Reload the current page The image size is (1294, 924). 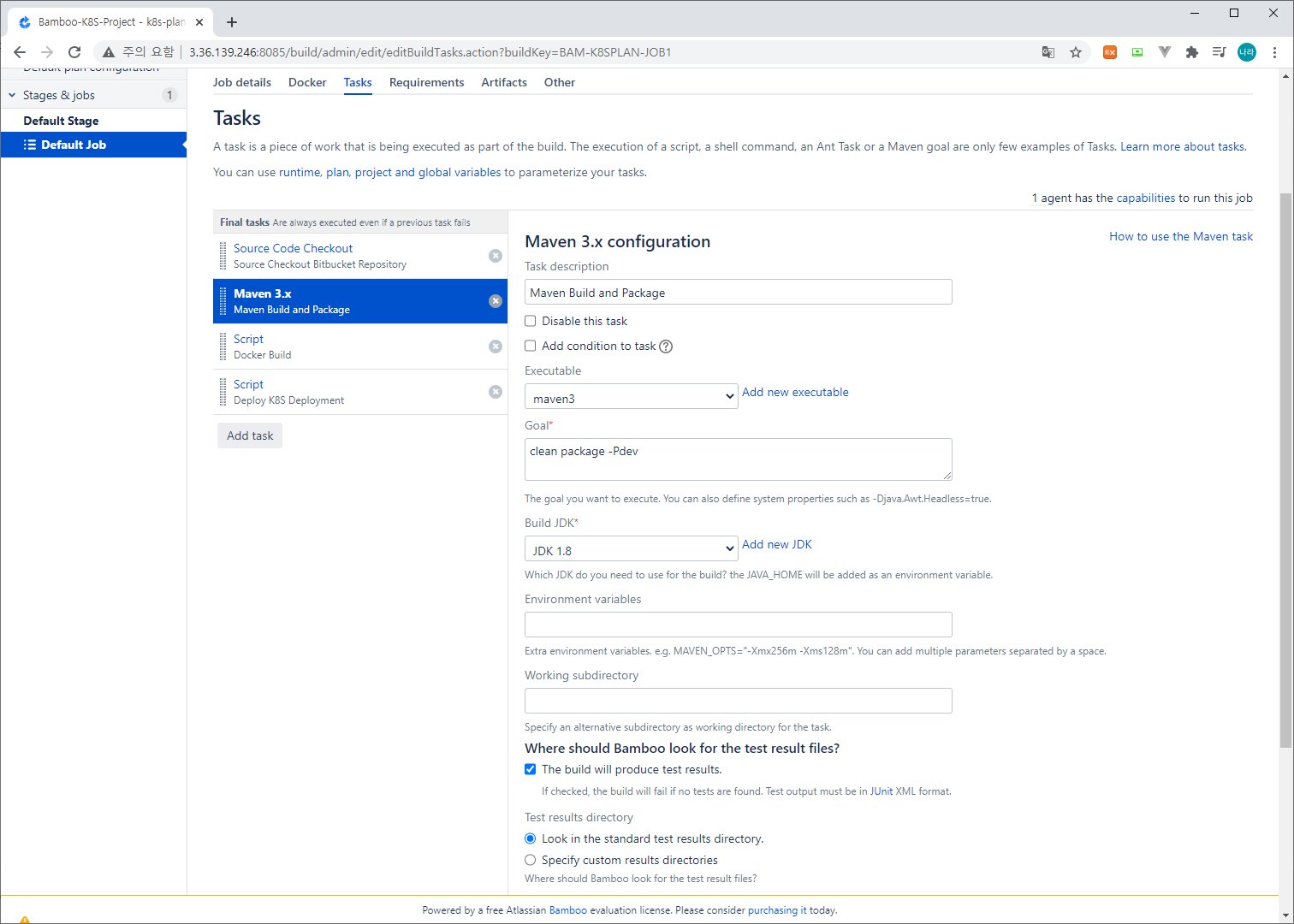pos(74,52)
